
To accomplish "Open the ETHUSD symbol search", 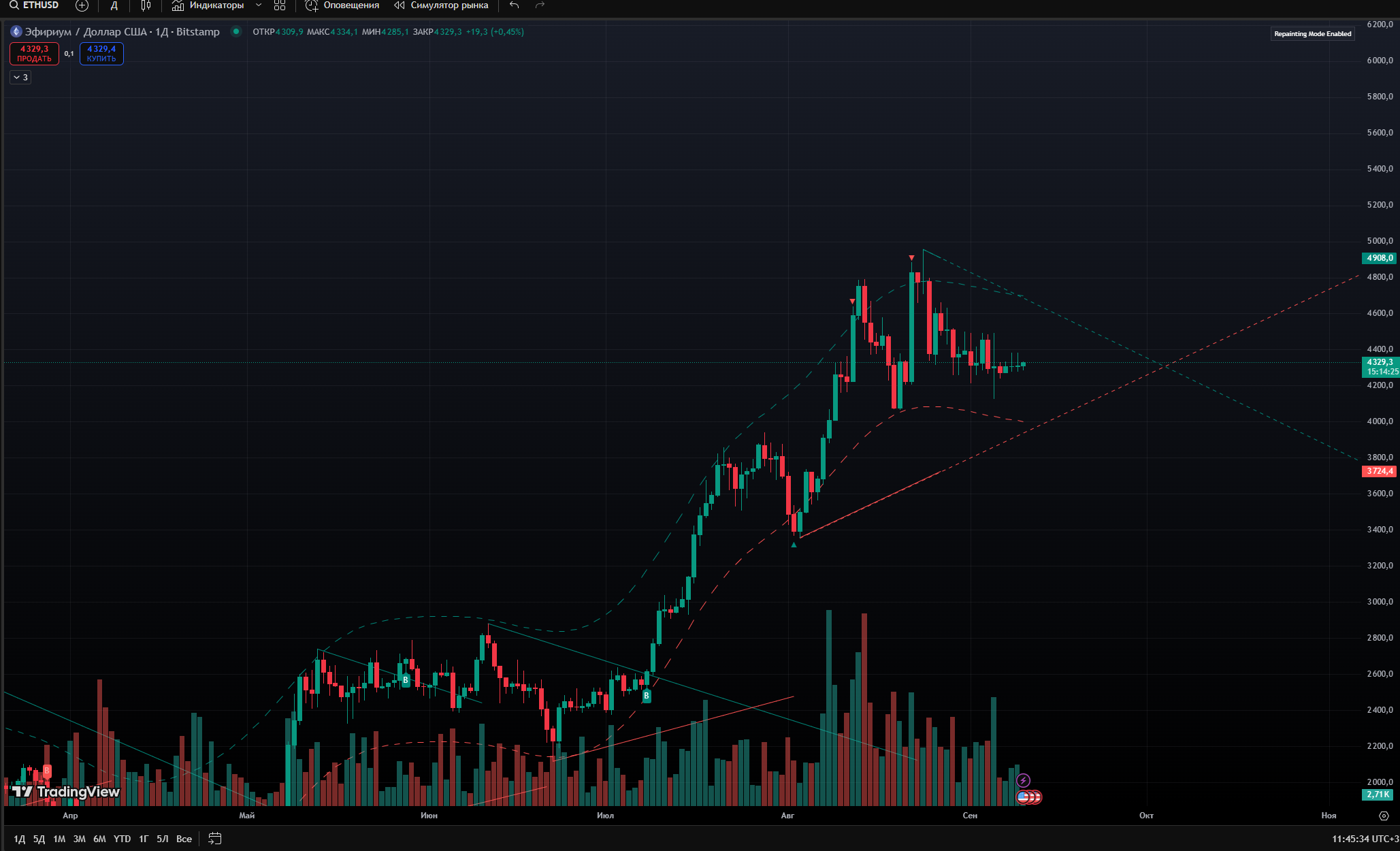I will (34, 5).
